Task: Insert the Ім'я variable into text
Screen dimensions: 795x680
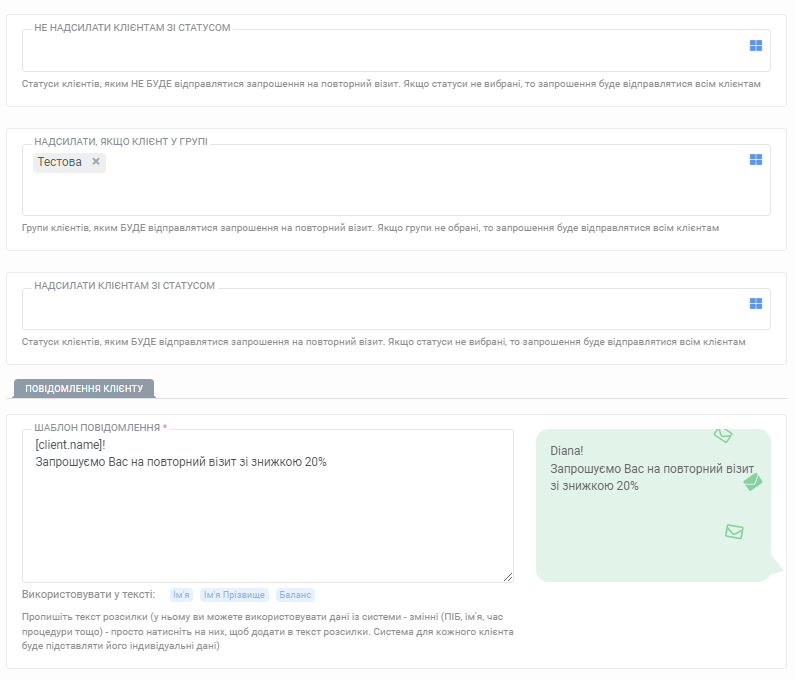Action: pyautogui.click(x=181, y=595)
